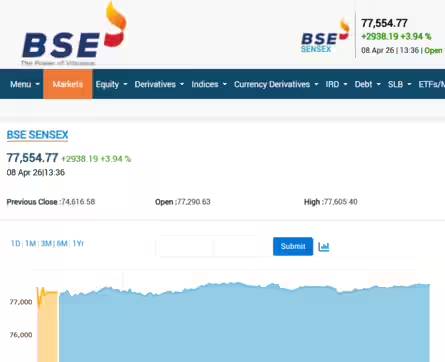Expand the Indices dropdown
Viewport: 445px width, 362px height.
point(209,84)
